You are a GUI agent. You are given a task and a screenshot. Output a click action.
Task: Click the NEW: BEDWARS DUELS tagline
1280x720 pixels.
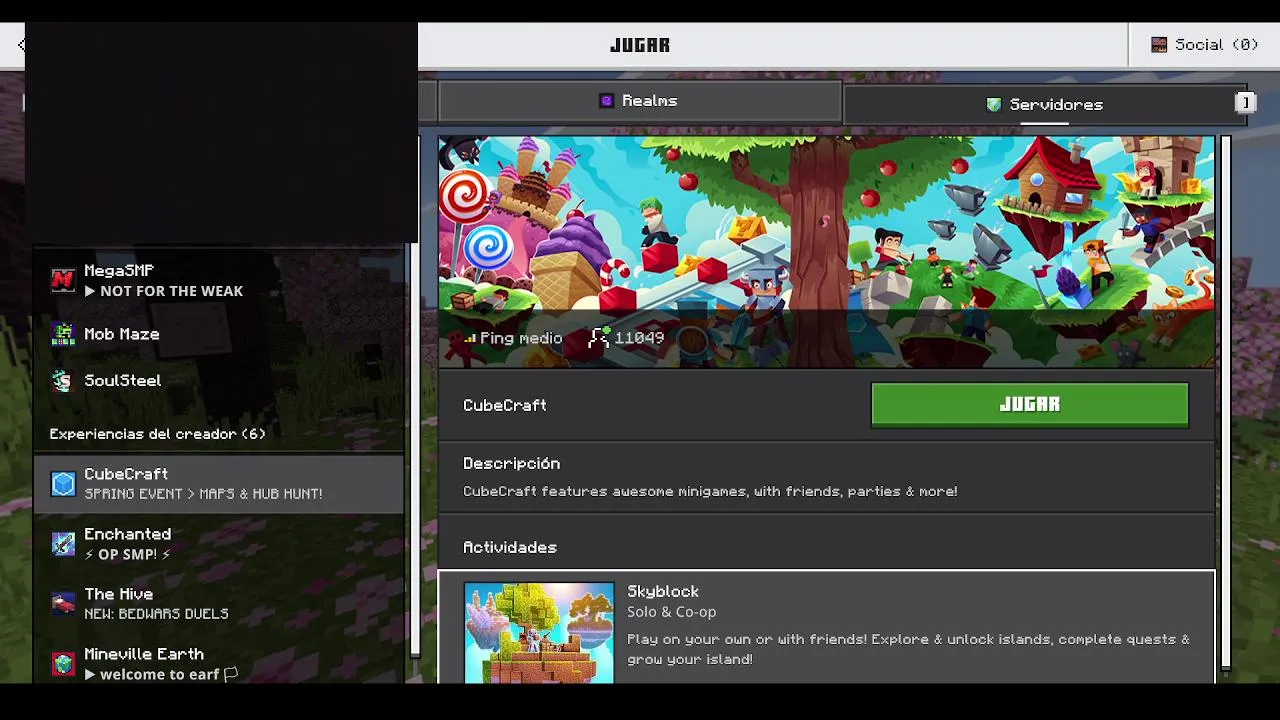[x=156, y=614]
